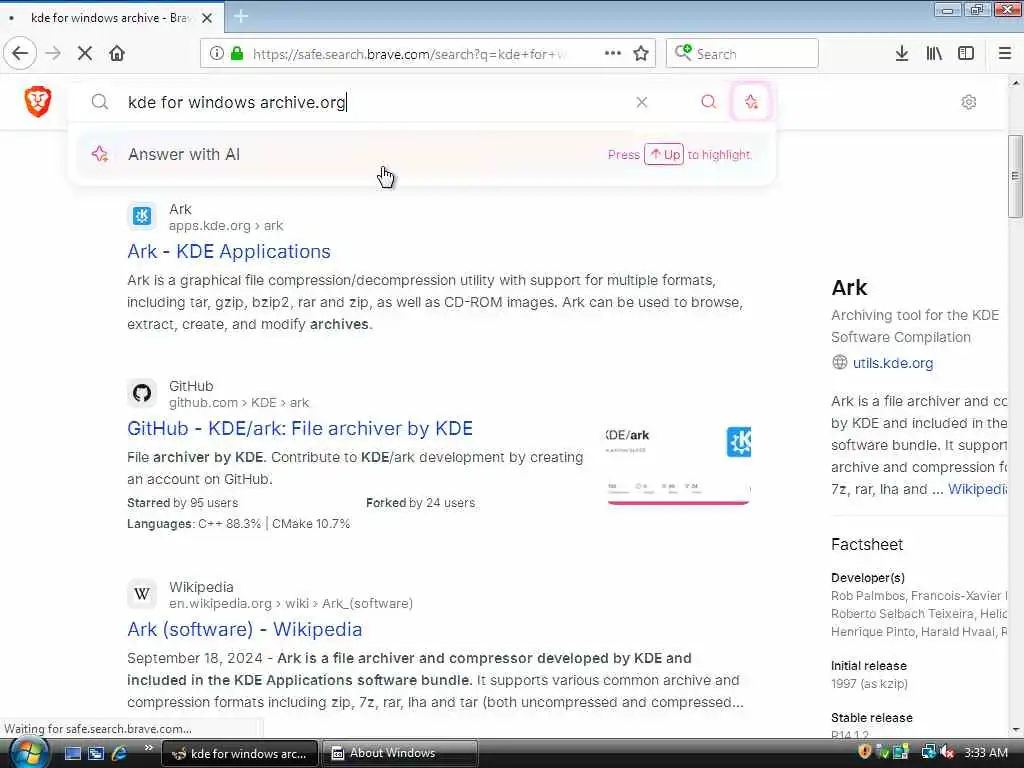
Task: Click 'Starred by 95 users' text
Action: [x=182, y=503]
